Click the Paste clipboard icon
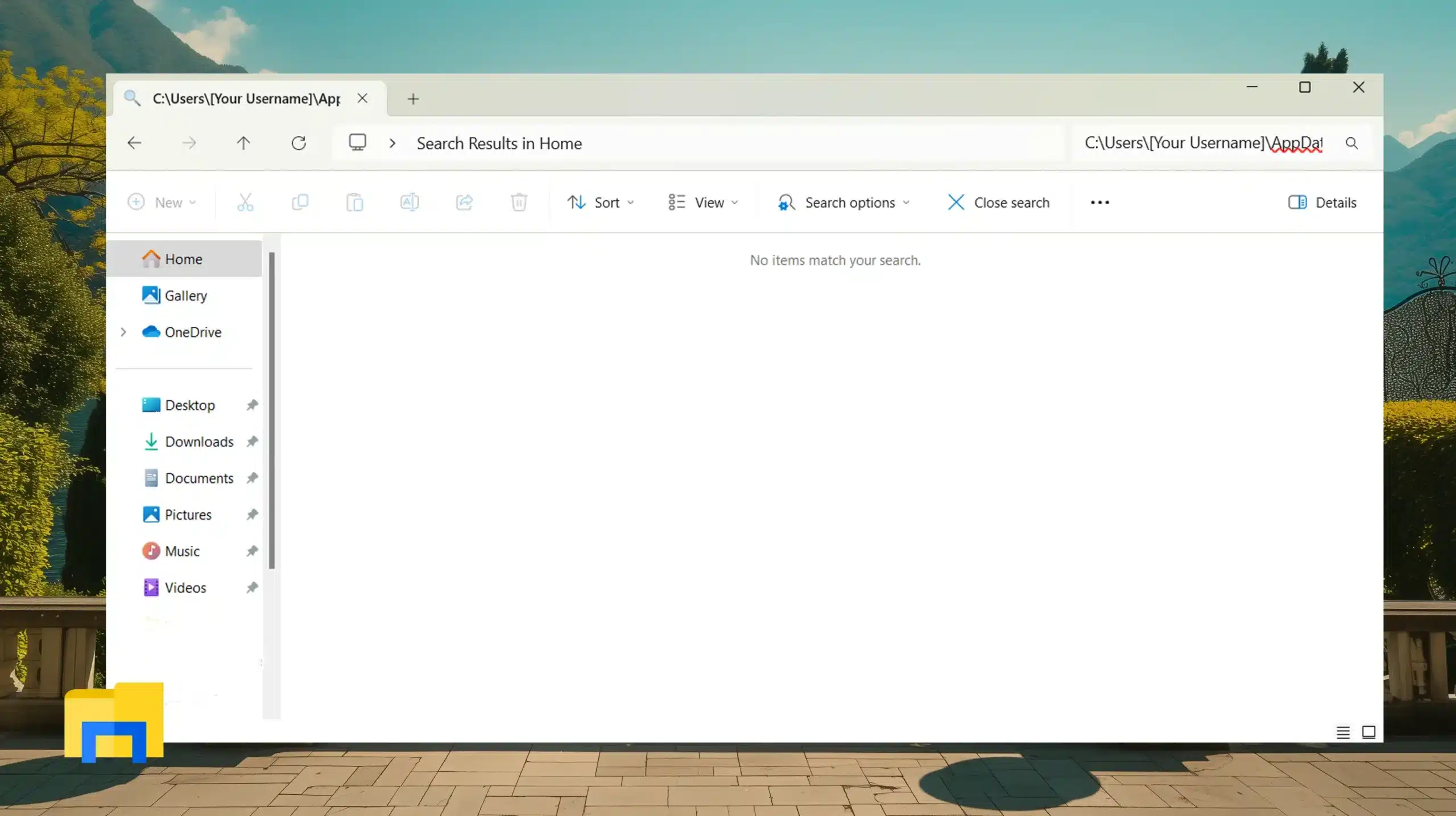This screenshot has height=816, width=1456. [x=354, y=202]
